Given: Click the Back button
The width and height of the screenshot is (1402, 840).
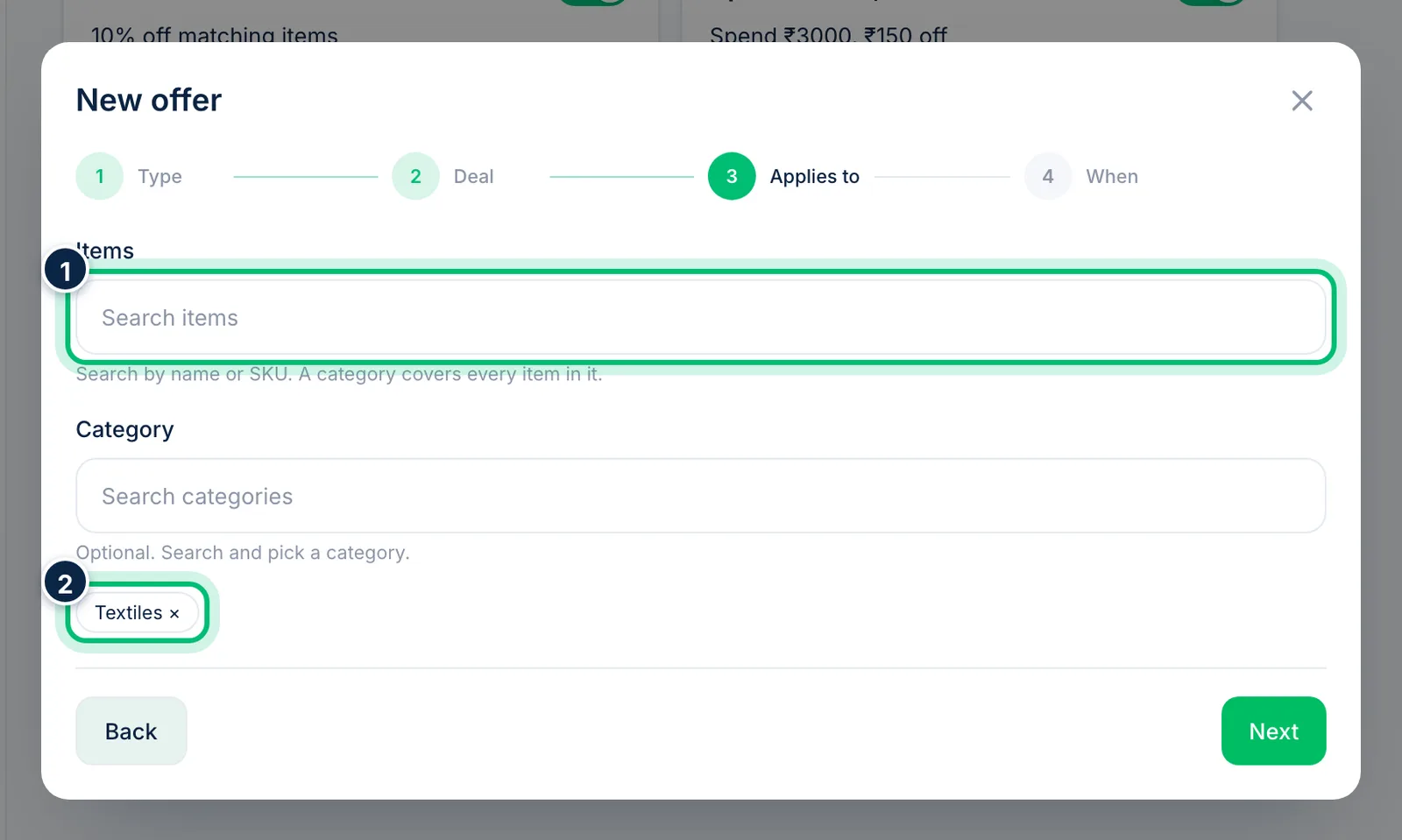Looking at the screenshot, I should pos(131,731).
